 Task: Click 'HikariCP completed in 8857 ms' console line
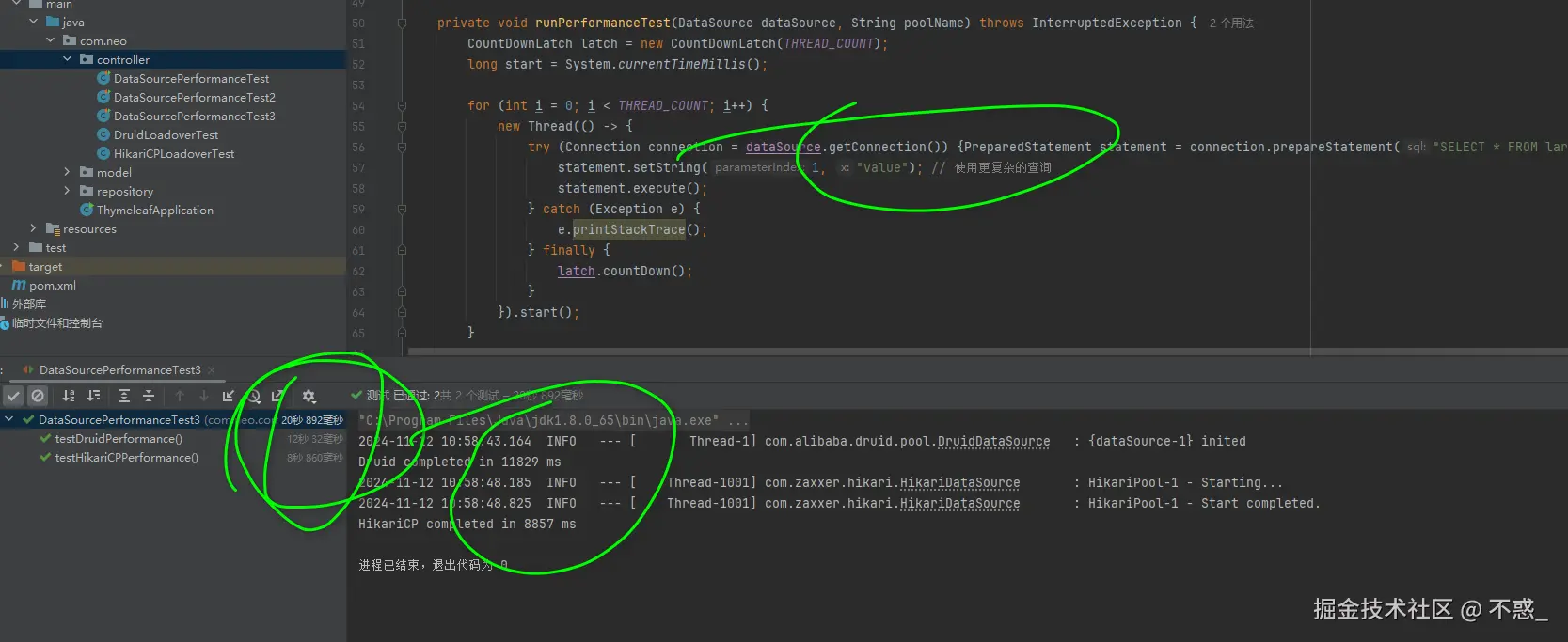pyautogui.click(x=467, y=524)
